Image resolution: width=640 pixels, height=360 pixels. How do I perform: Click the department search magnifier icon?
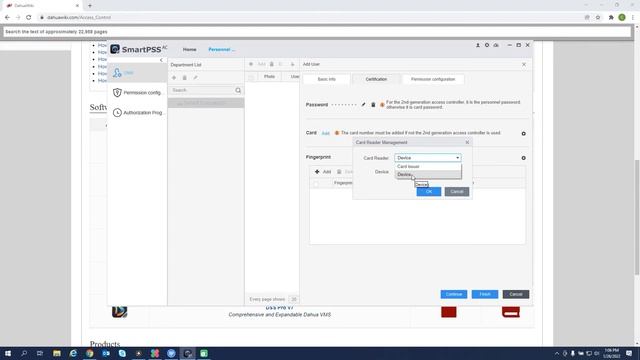tap(238, 90)
